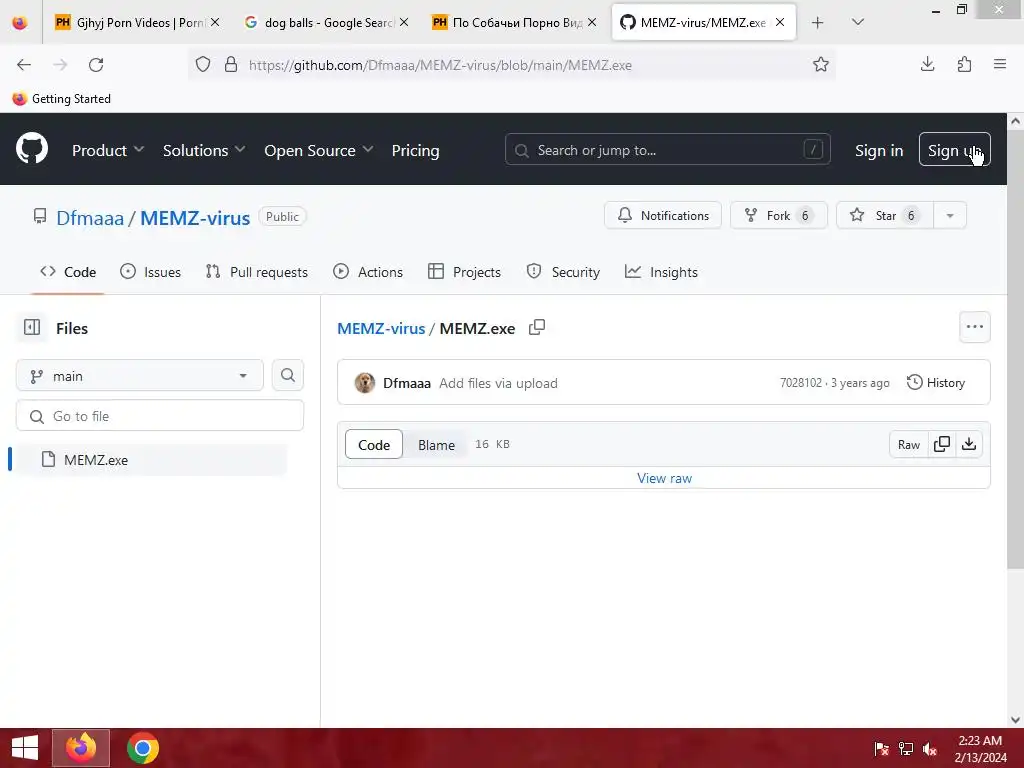Open the Firefox application menu

[x=999, y=64]
